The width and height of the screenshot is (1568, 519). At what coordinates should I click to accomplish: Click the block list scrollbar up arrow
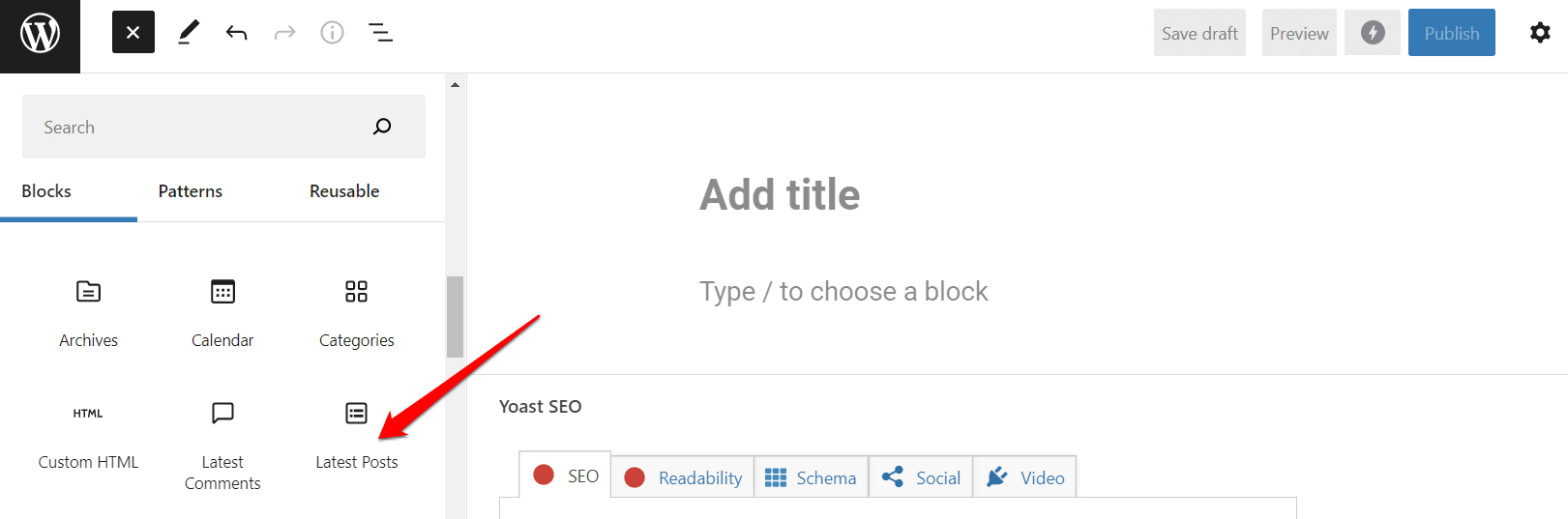(455, 85)
